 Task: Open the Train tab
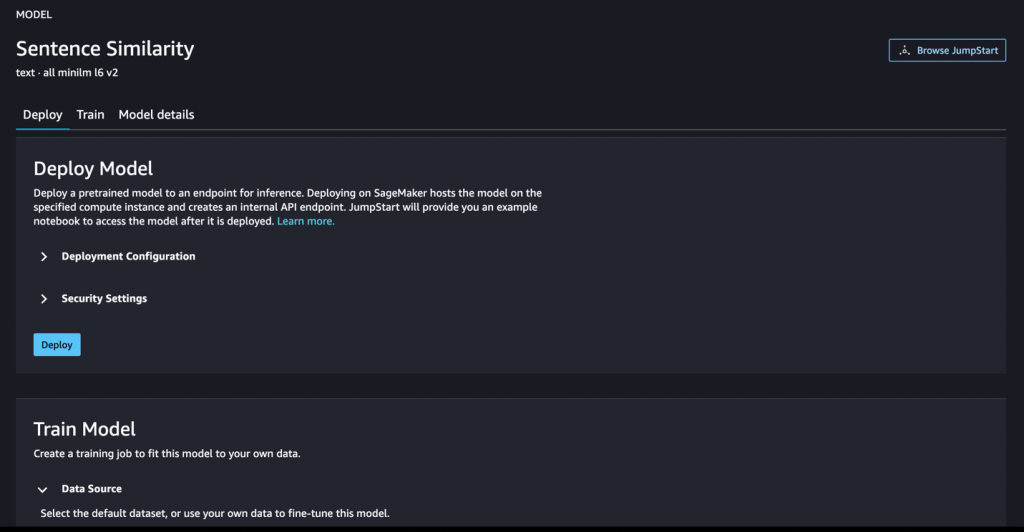pyautogui.click(x=90, y=115)
